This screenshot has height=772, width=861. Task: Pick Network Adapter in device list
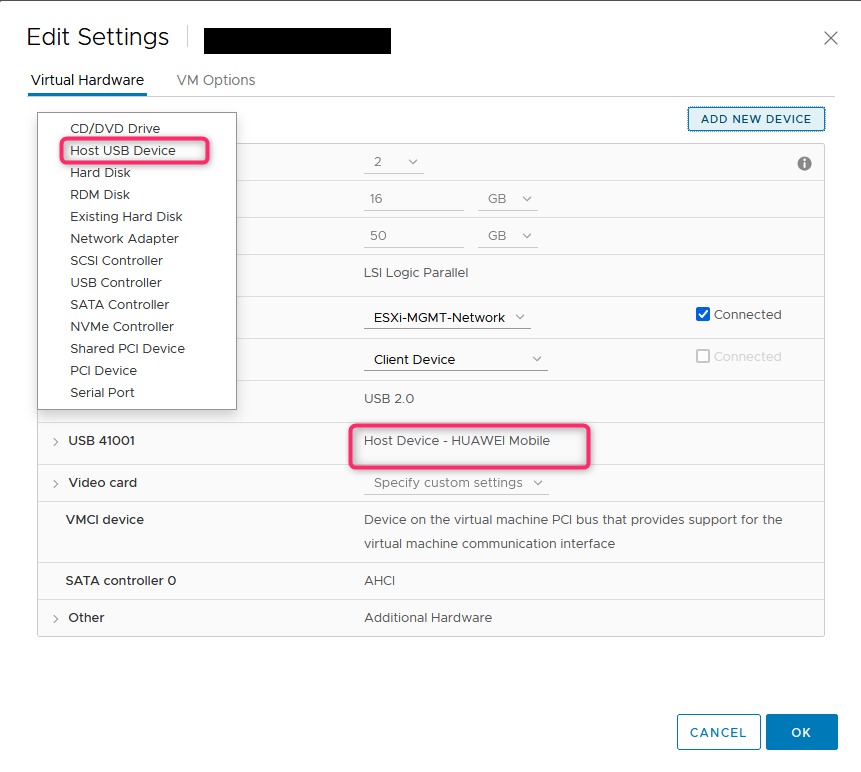(x=124, y=239)
